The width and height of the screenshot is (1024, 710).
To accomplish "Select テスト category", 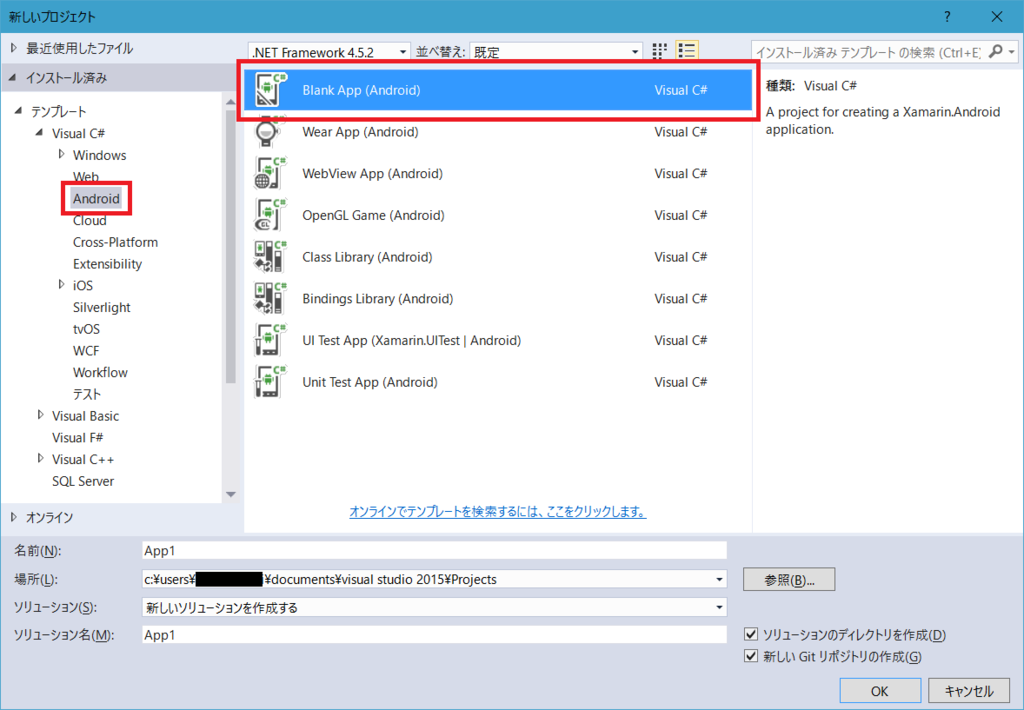I will [x=87, y=395].
